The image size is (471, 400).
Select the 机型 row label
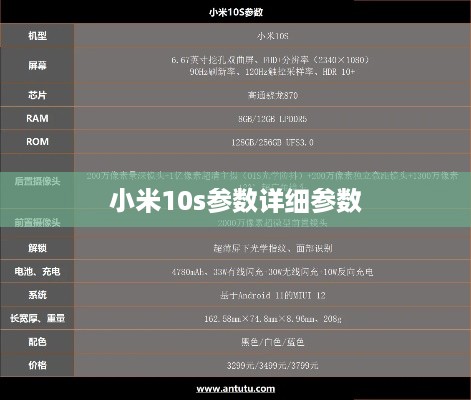coord(37,36)
